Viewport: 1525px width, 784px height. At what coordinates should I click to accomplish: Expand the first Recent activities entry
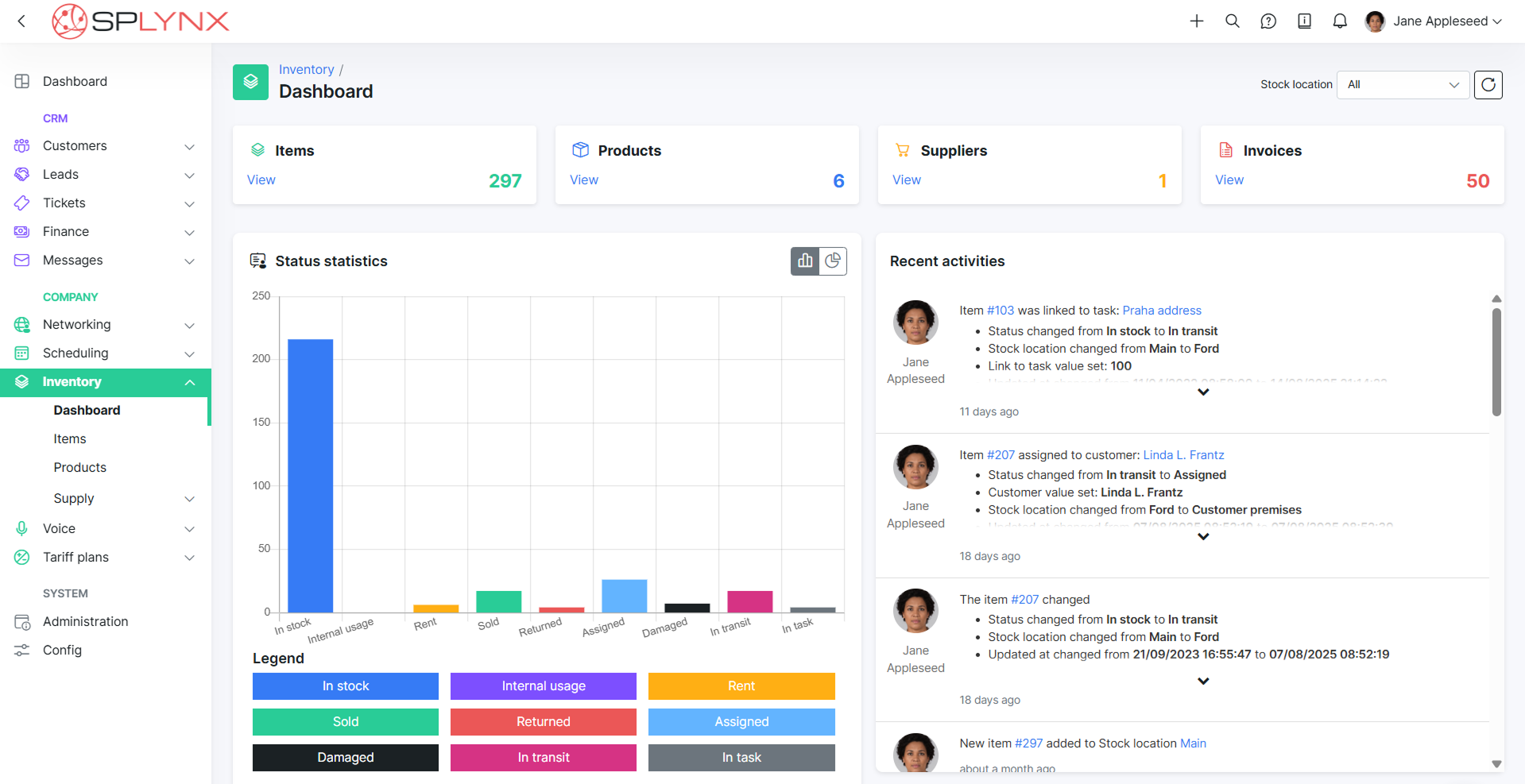1202,392
